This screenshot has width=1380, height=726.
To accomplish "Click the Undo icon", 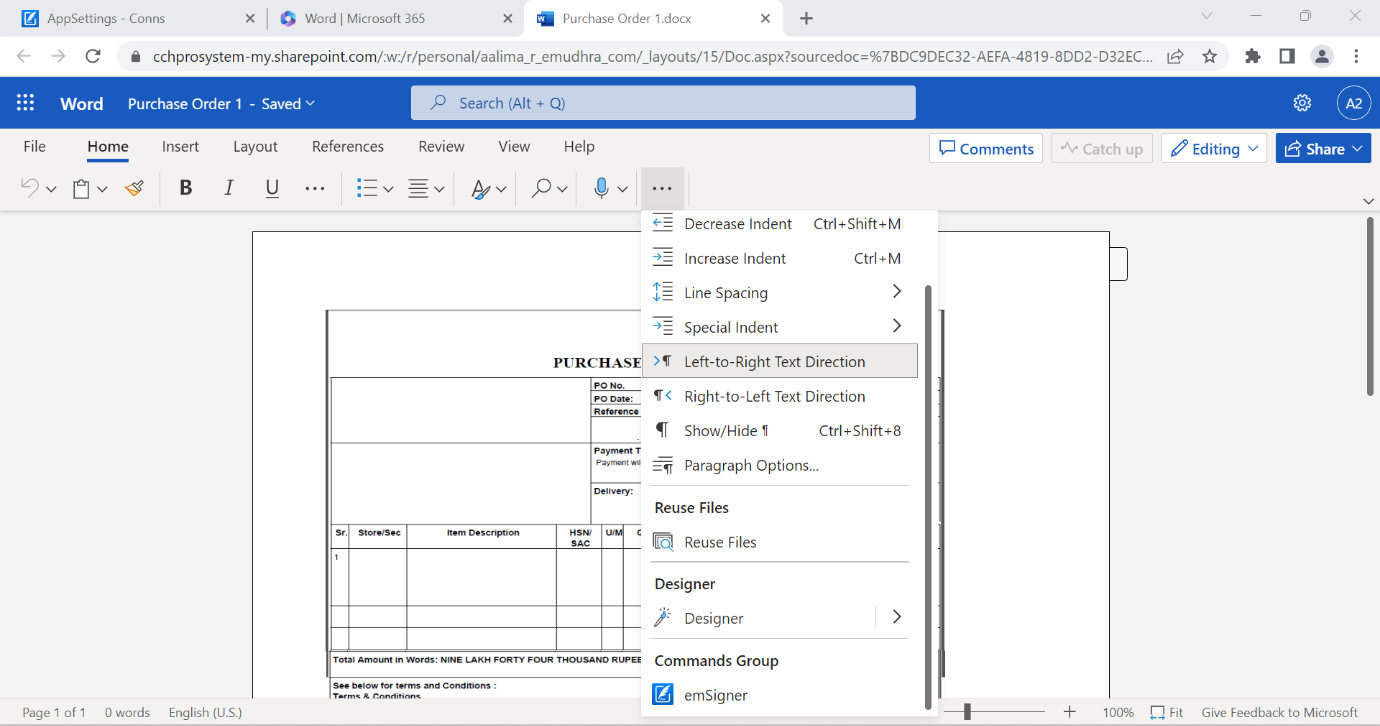I will coord(30,188).
